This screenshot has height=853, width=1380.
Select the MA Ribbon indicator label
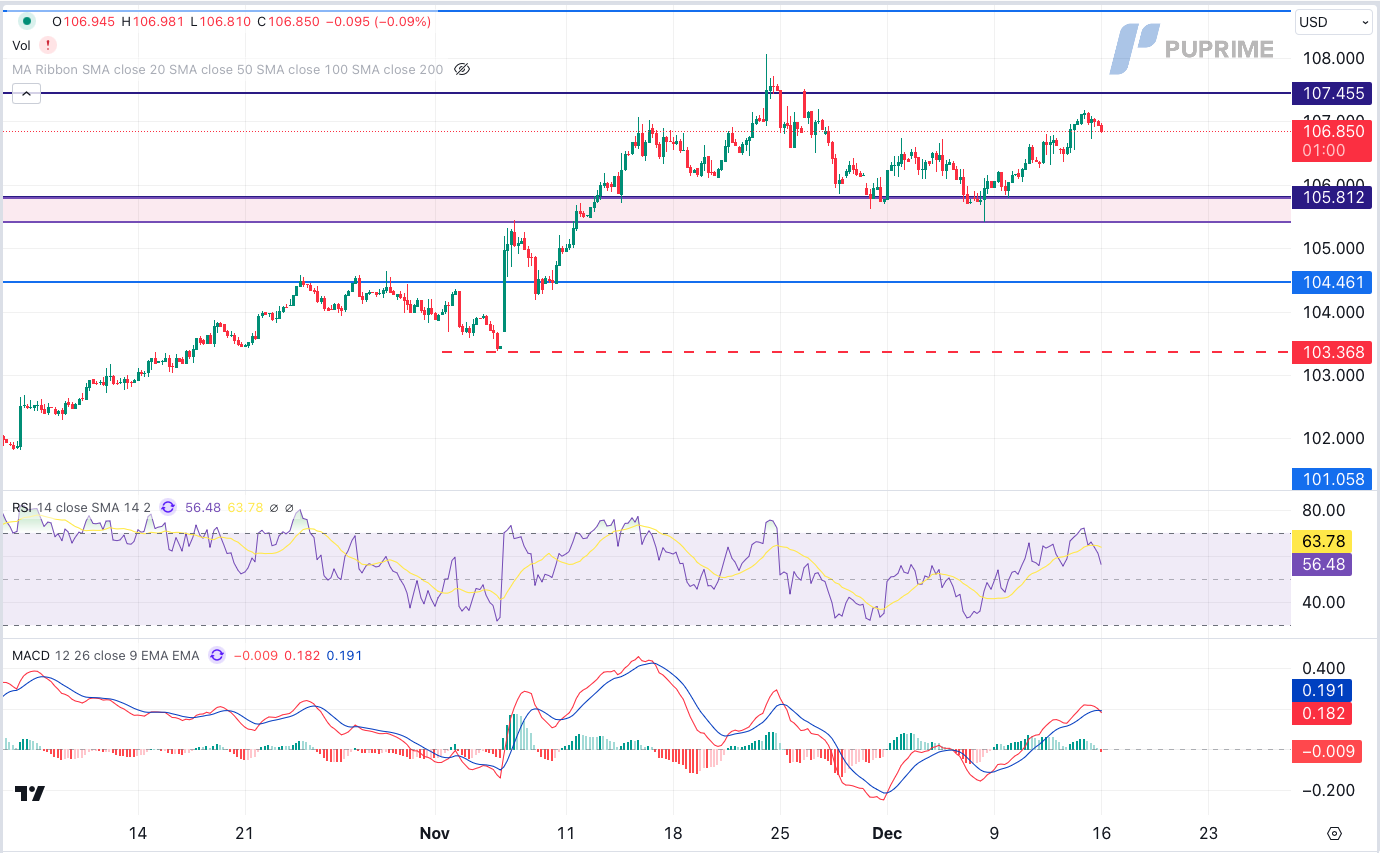pyautogui.click(x=228, y=69)
